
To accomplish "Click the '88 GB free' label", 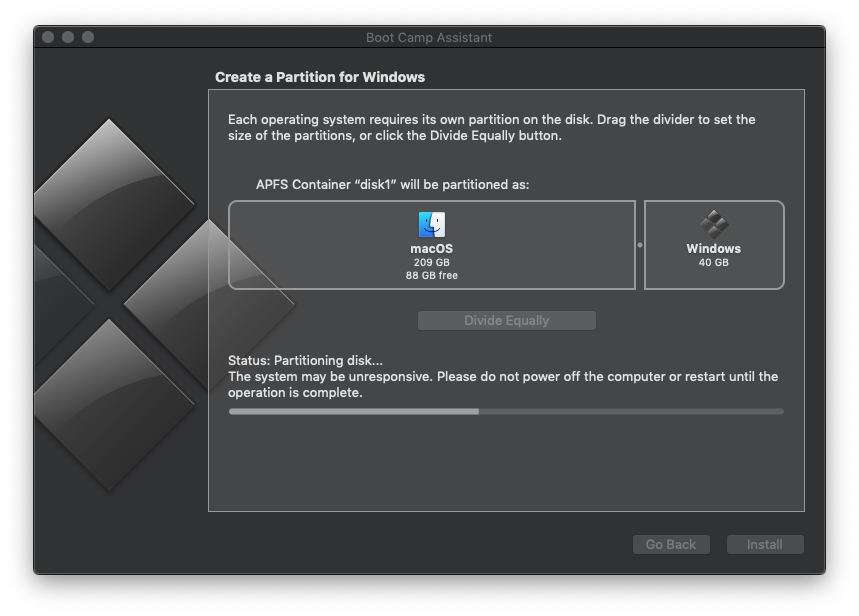I will tap(432, 276).
